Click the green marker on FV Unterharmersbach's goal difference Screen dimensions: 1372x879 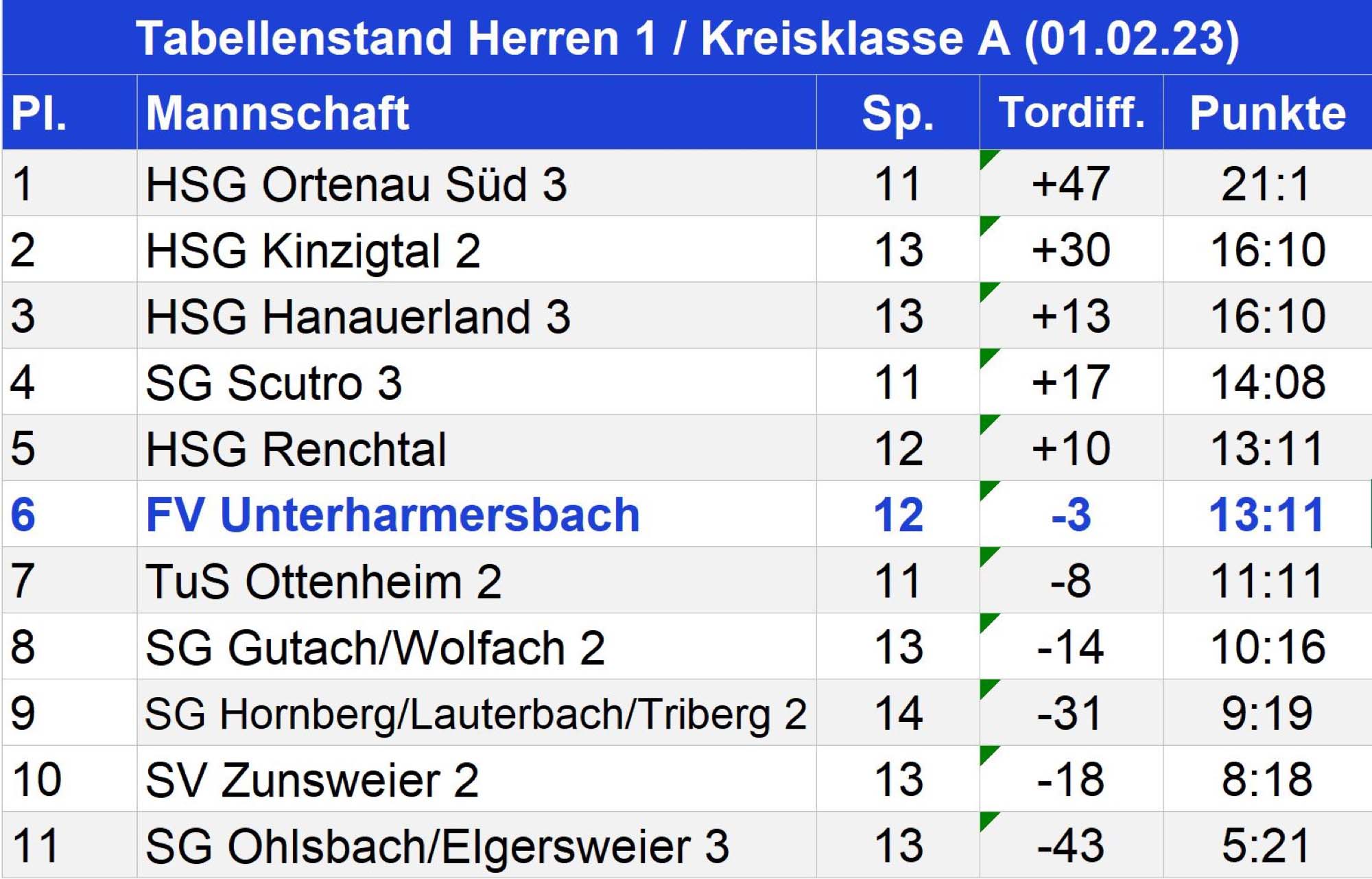pos(987,488)
